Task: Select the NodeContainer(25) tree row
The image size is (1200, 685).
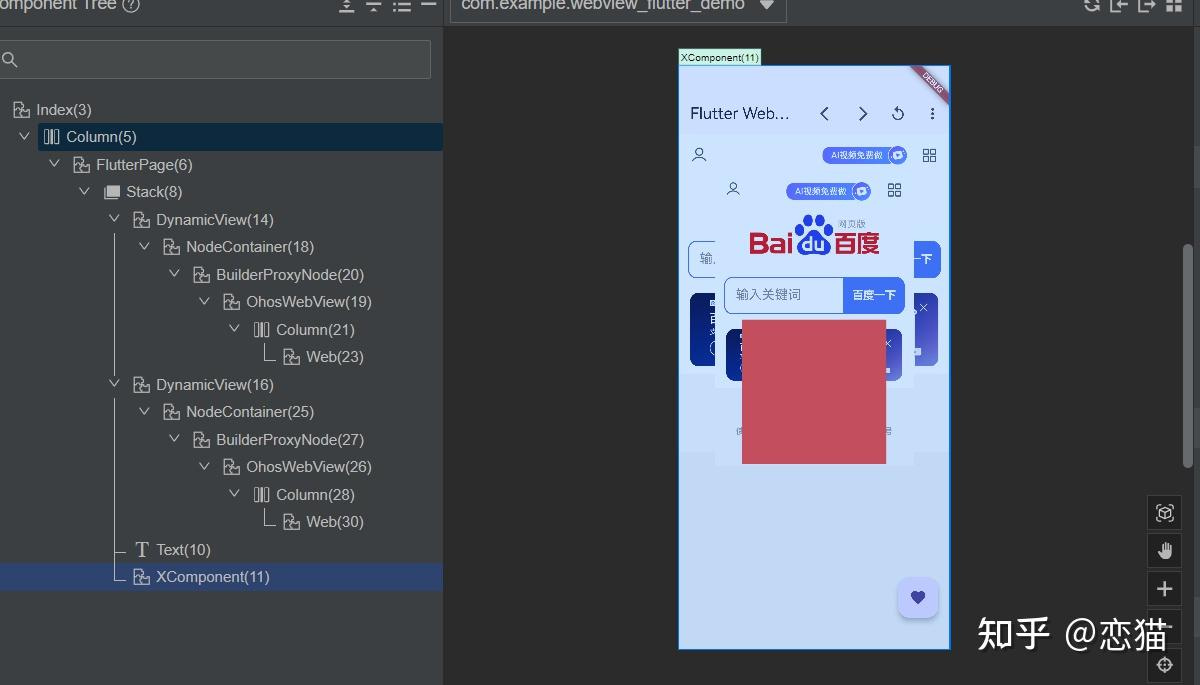Action: tap(221, 412)
